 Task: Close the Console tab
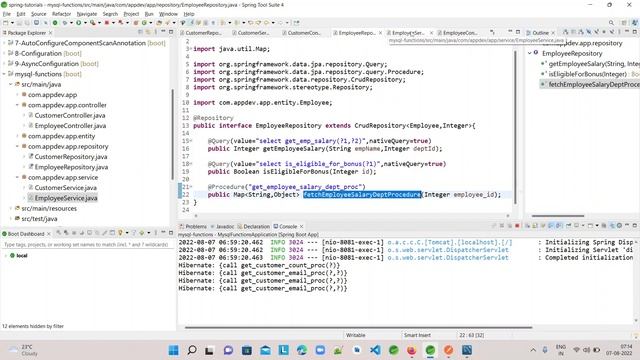[x=302, y=226]
